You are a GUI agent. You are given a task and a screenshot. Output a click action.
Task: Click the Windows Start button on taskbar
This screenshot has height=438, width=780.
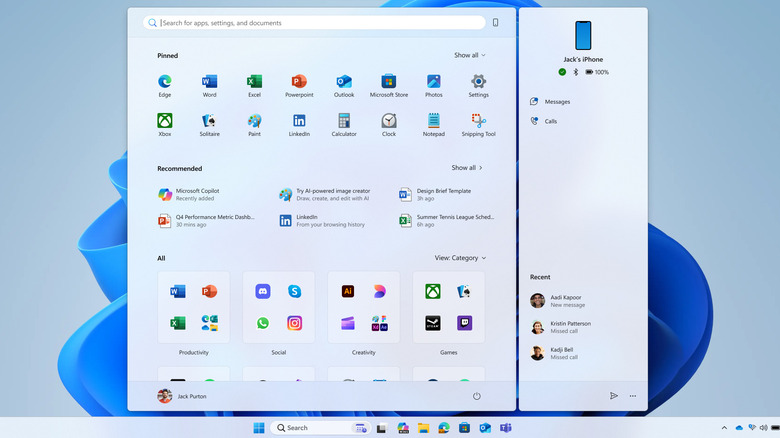coord(259,428)
